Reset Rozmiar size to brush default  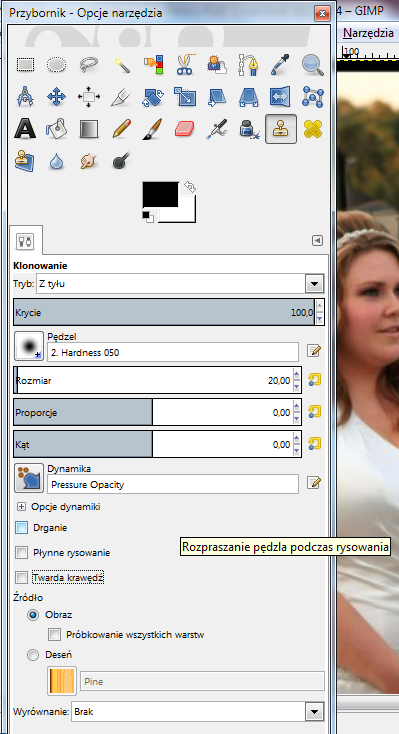click(314, 380)
